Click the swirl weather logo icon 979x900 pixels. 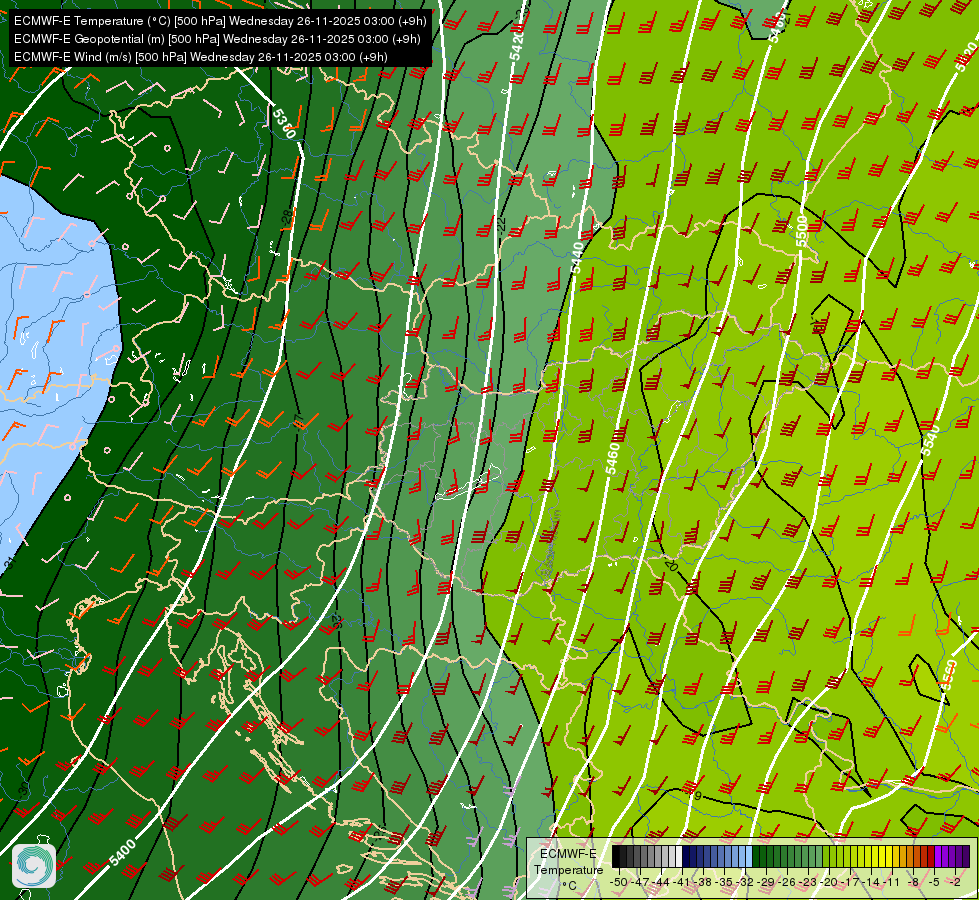click(x=34, y=866)
